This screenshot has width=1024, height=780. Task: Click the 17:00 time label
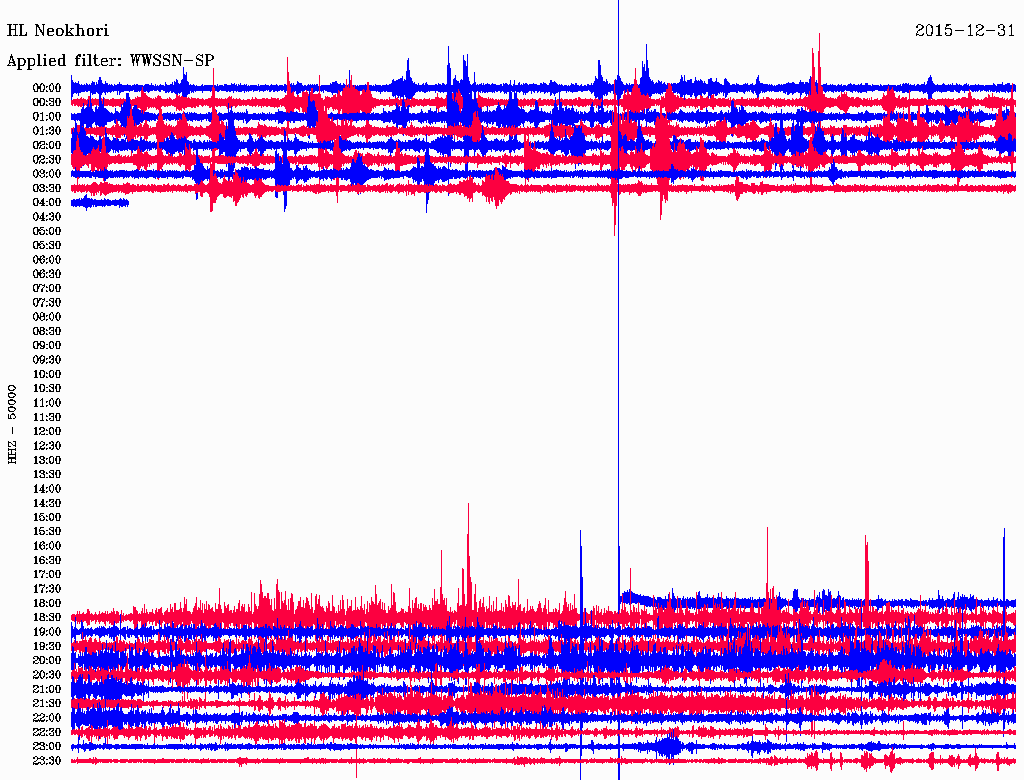[x=47, y=575]
